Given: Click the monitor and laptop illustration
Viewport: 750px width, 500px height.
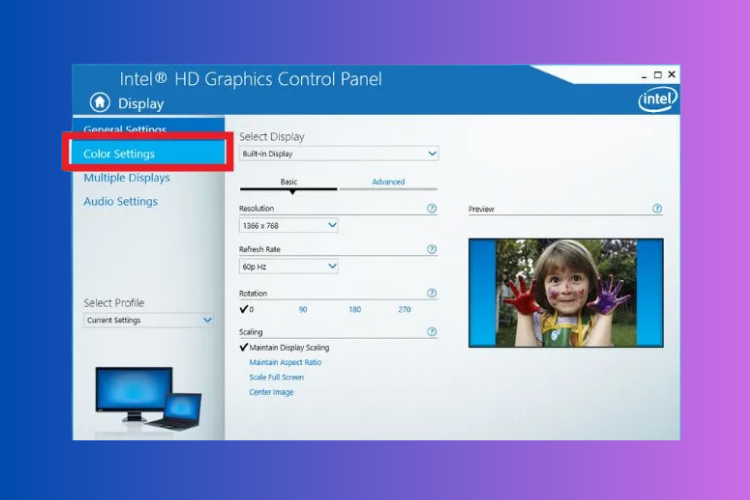Looking at the screenshot, I should 148,399.
